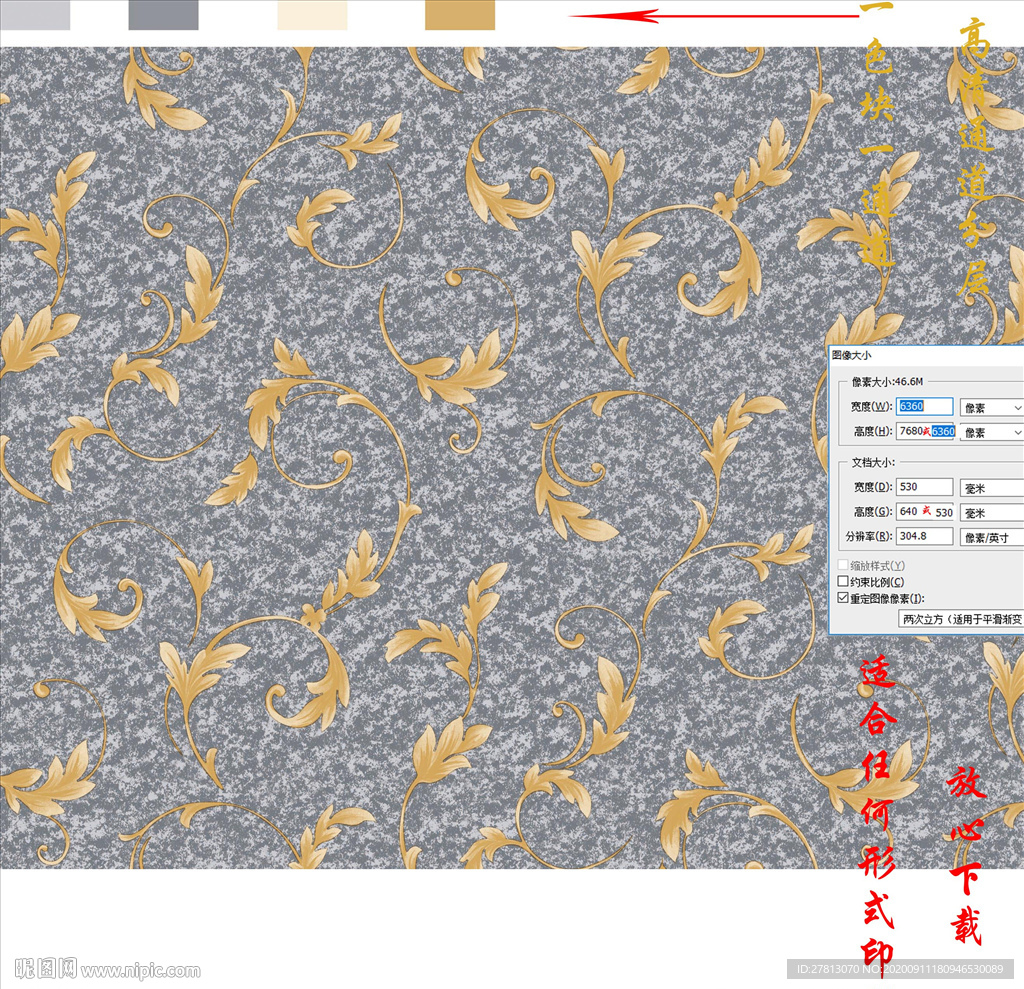Open the pixel width unit dropdown

click(x=991, y=408)
